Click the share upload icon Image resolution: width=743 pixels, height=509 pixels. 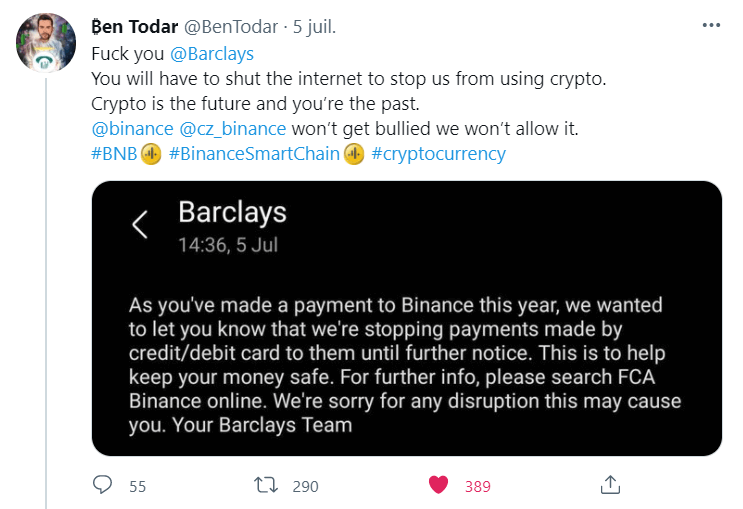click(609, 485)
